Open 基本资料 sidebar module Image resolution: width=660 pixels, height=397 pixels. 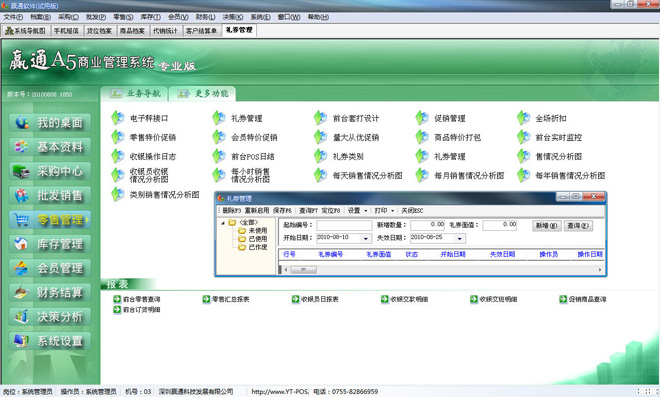[50, 147]
